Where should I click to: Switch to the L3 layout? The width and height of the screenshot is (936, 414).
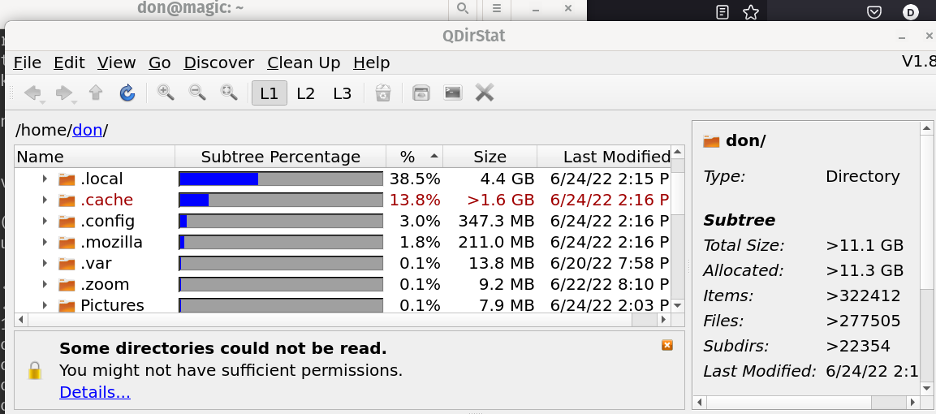tap(342, 93)
